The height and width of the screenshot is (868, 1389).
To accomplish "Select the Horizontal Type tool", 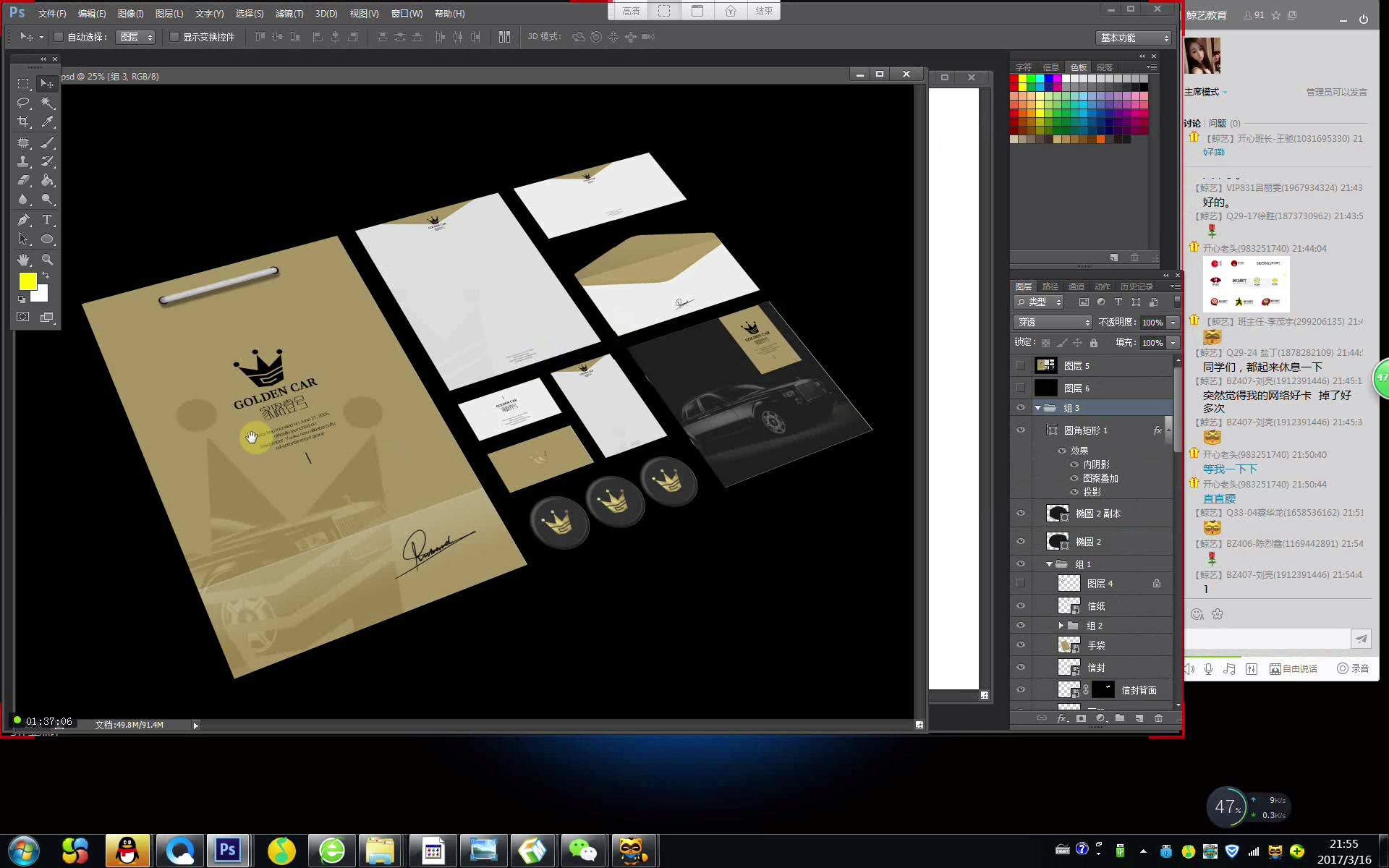I will [x=47, y=220].
